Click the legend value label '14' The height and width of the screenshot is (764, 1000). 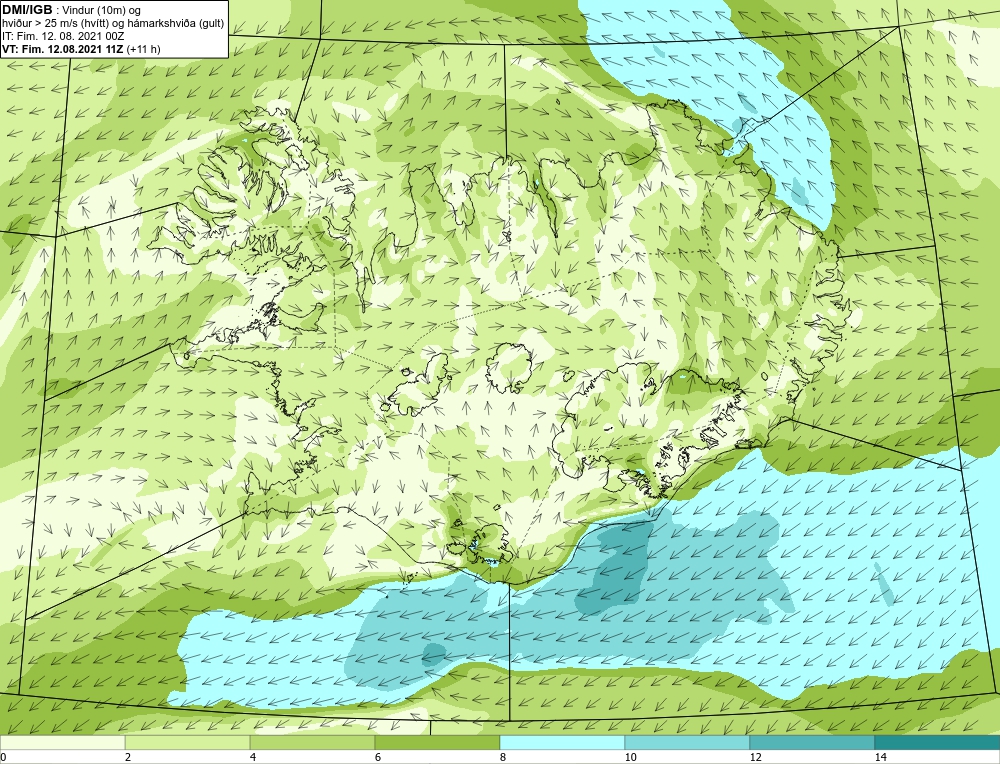tap(880, 757)
